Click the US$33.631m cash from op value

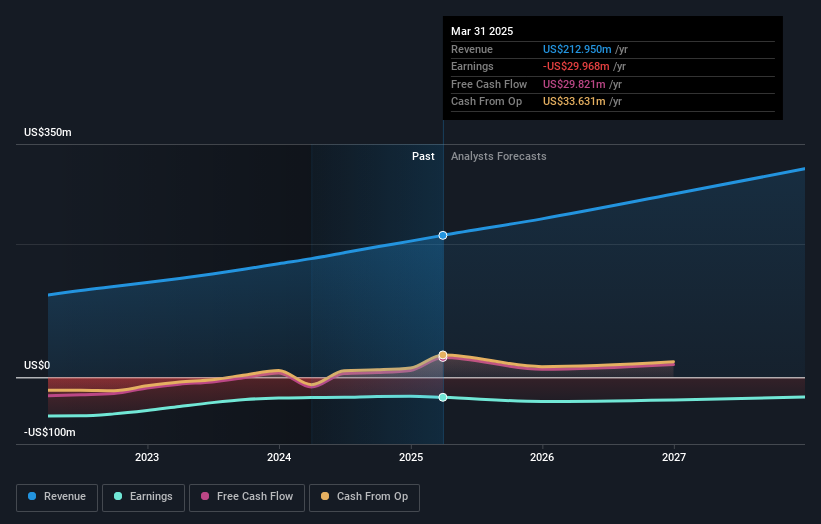[574, 102]
